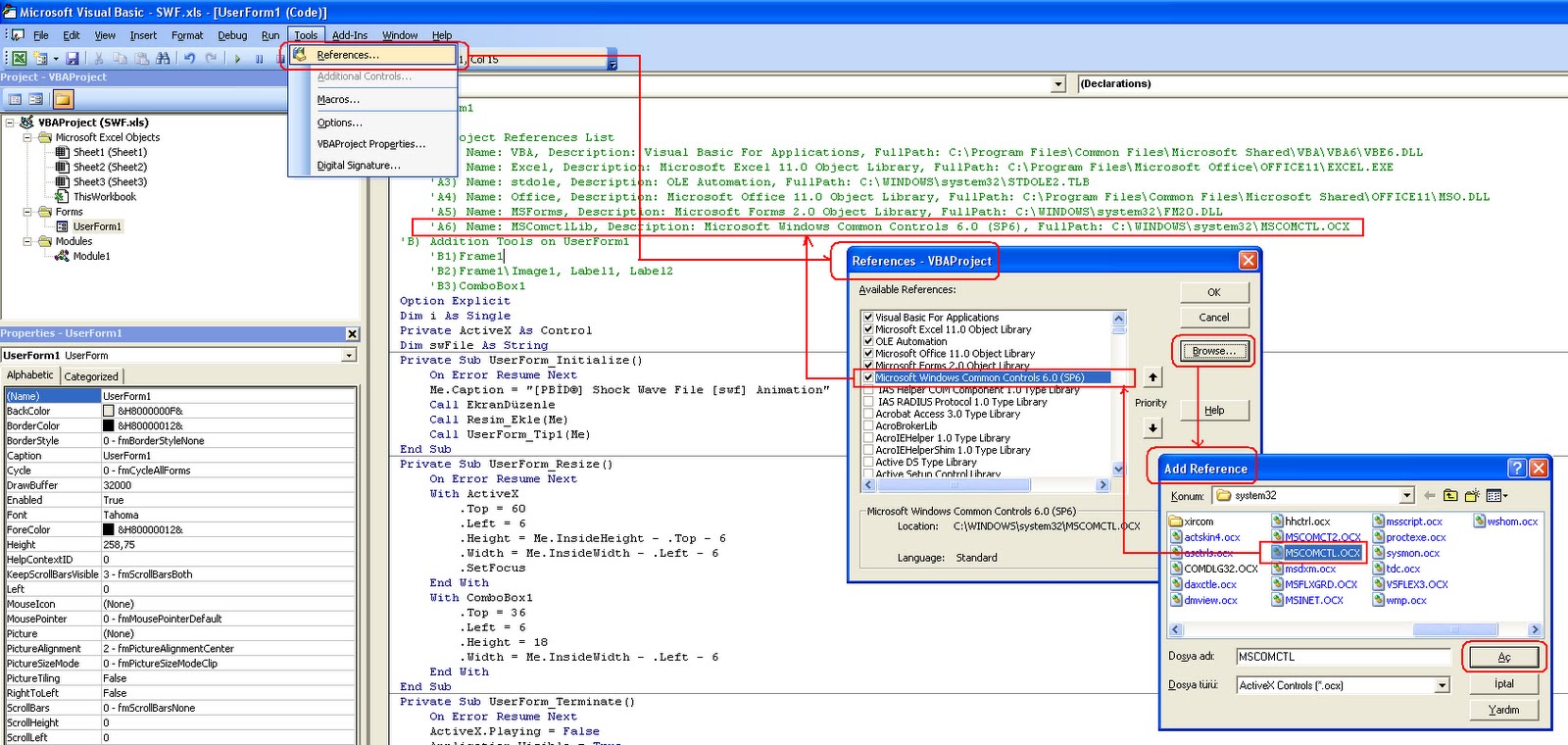Select the xircom folder in file list
This screenshot has height=745, width=1568.
[x=1193, y=521]
